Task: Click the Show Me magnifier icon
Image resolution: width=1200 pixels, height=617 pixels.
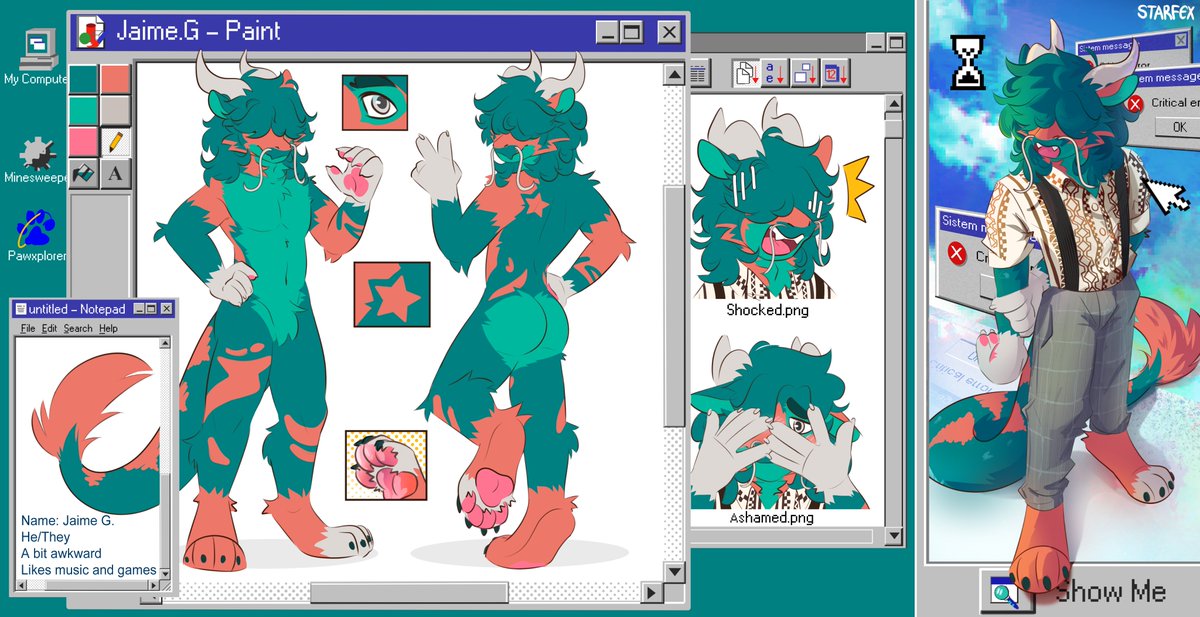Action: 1005,591
